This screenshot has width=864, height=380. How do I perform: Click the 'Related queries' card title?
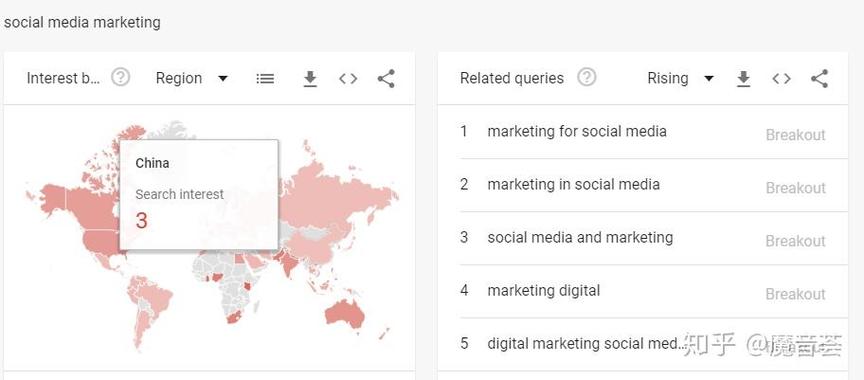(512, 78)
